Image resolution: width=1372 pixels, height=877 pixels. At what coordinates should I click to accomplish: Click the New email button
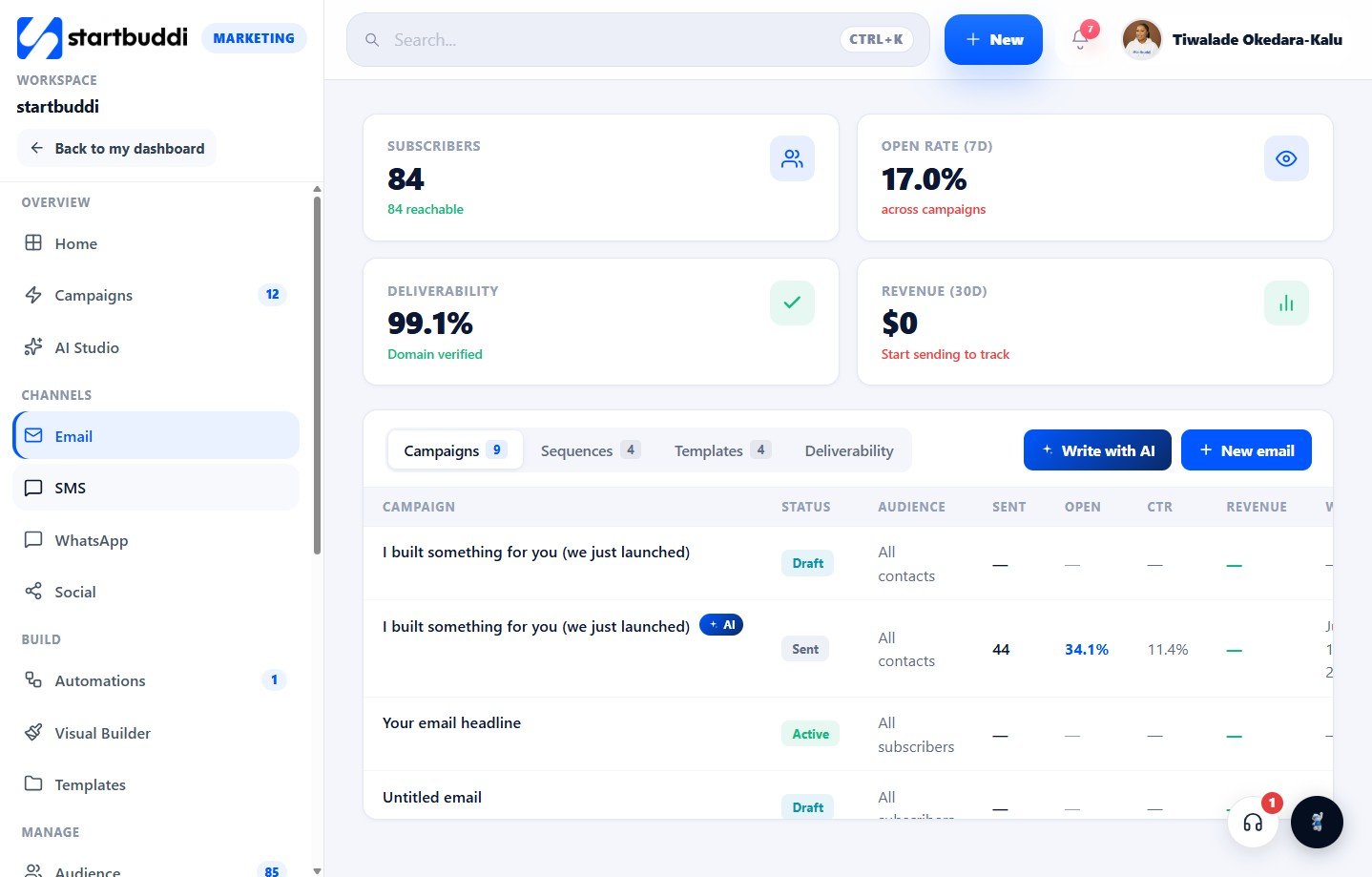click(x=1246, y=450)
